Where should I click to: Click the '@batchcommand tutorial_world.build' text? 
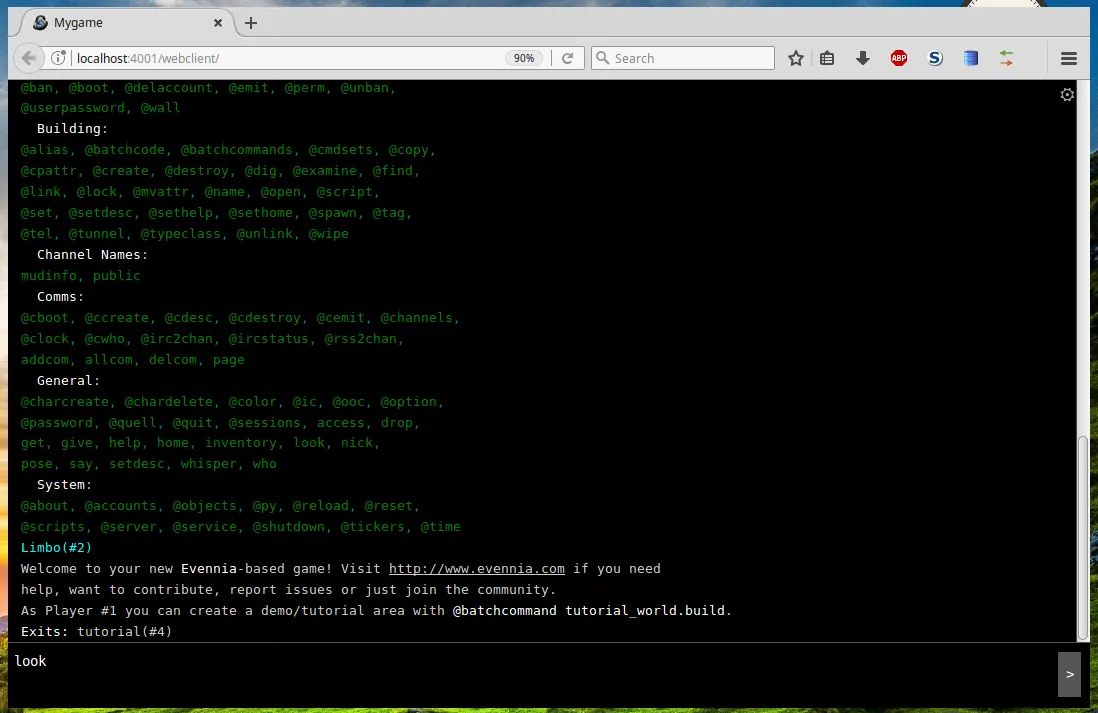(x=589, y=611)
